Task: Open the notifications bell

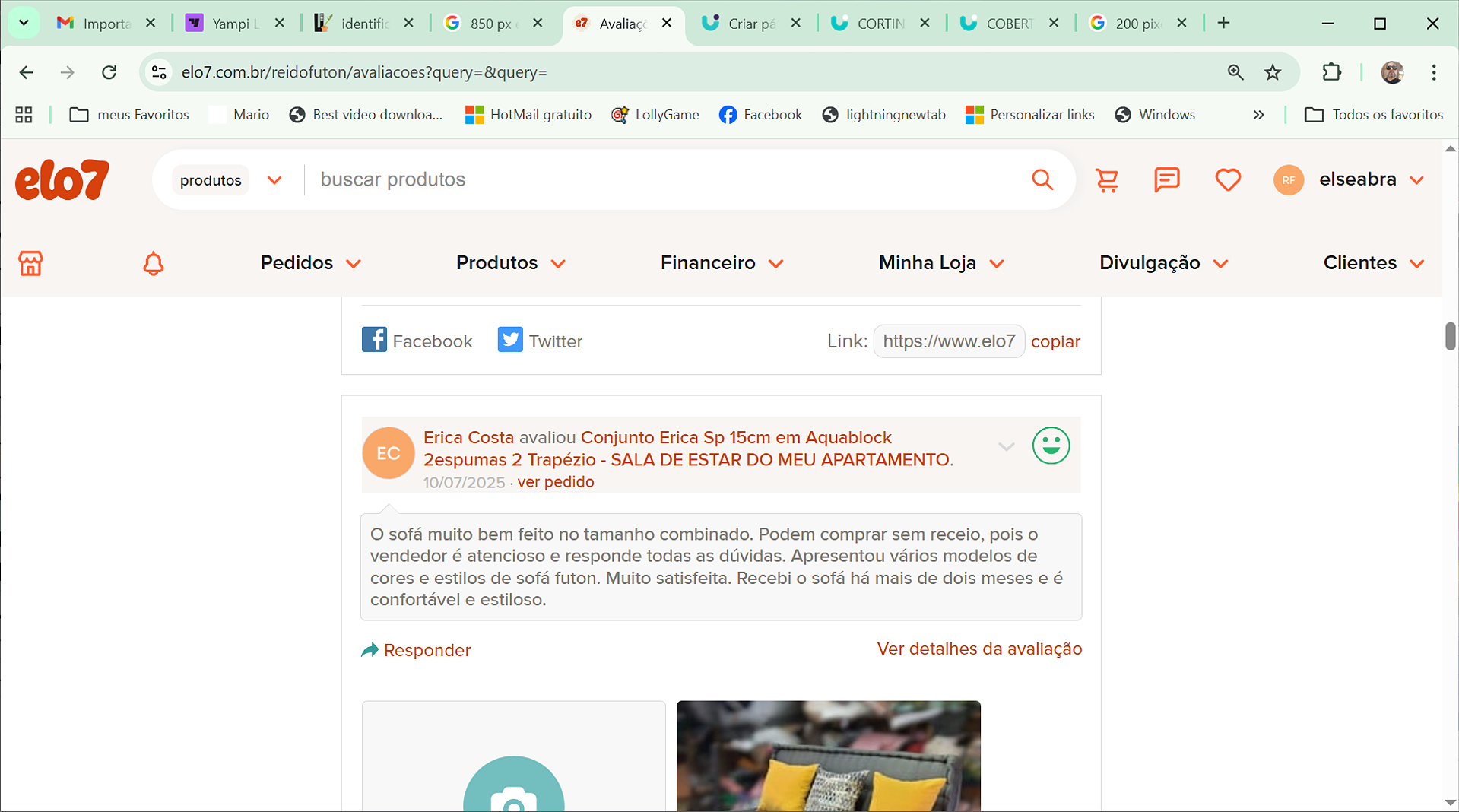Action: tap(153, 263)
